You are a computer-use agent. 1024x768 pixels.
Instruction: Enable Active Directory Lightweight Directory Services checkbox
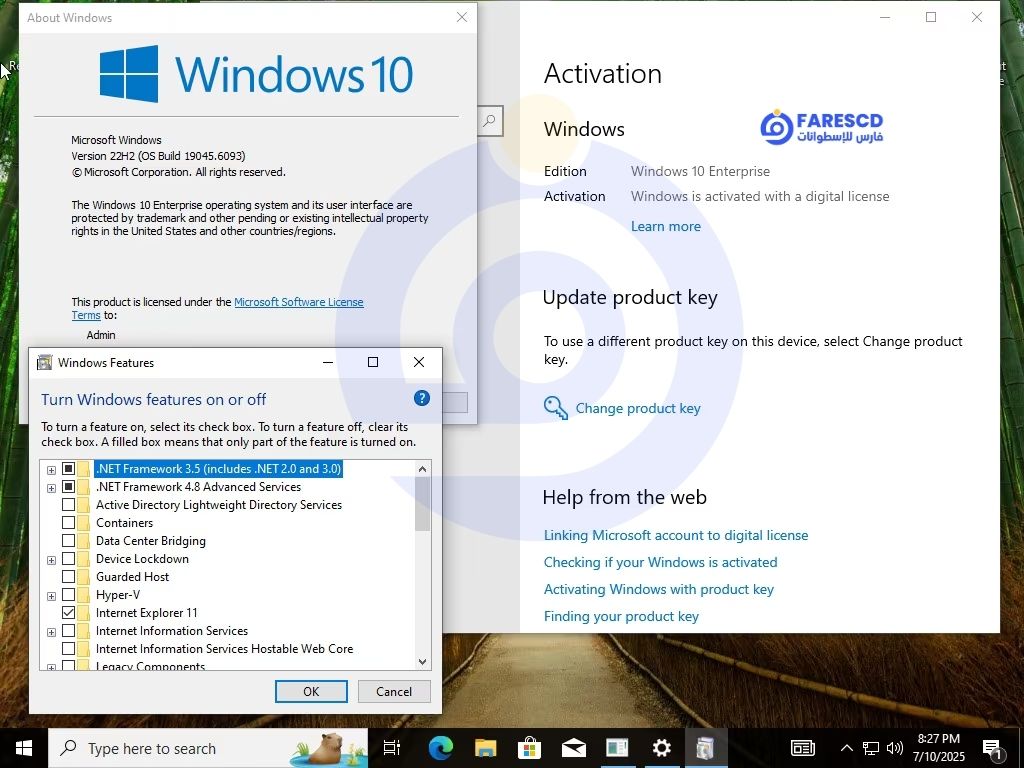(69, 505)
